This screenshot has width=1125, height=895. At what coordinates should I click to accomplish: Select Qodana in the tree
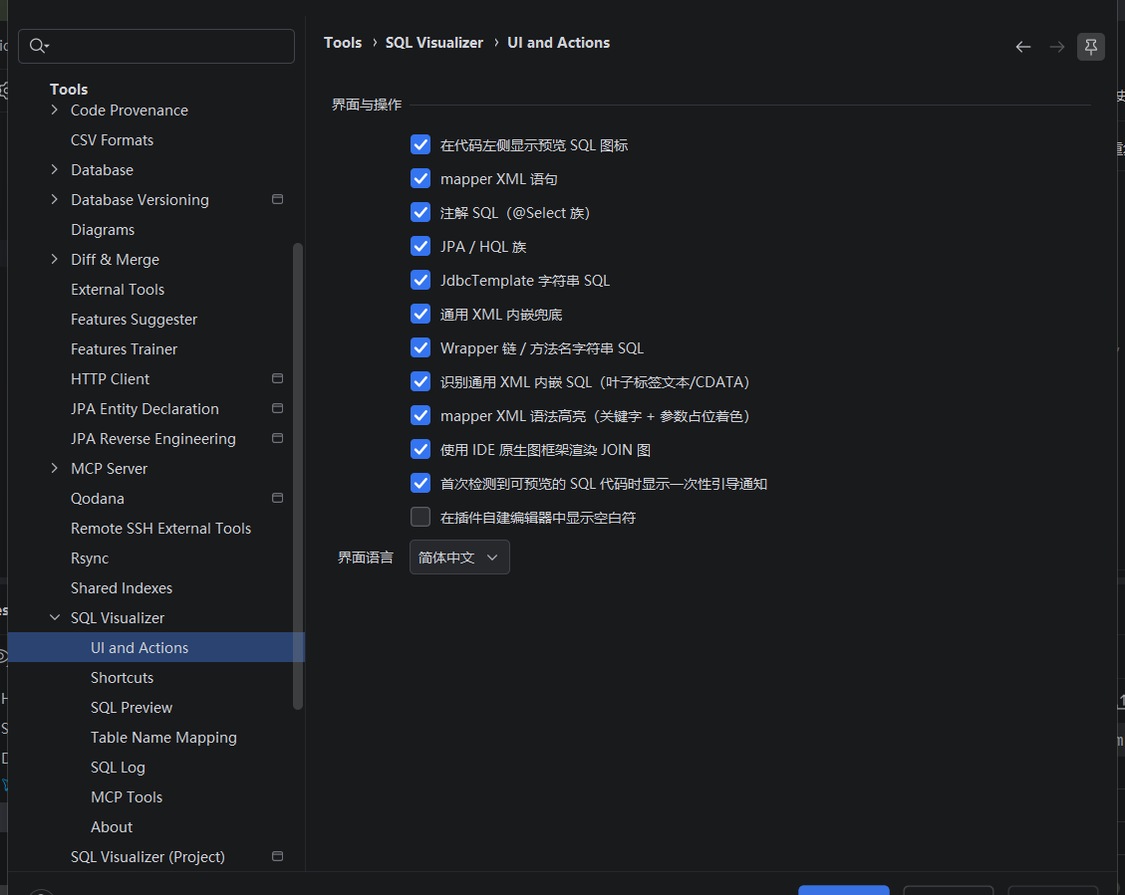(x=98, y=498)
